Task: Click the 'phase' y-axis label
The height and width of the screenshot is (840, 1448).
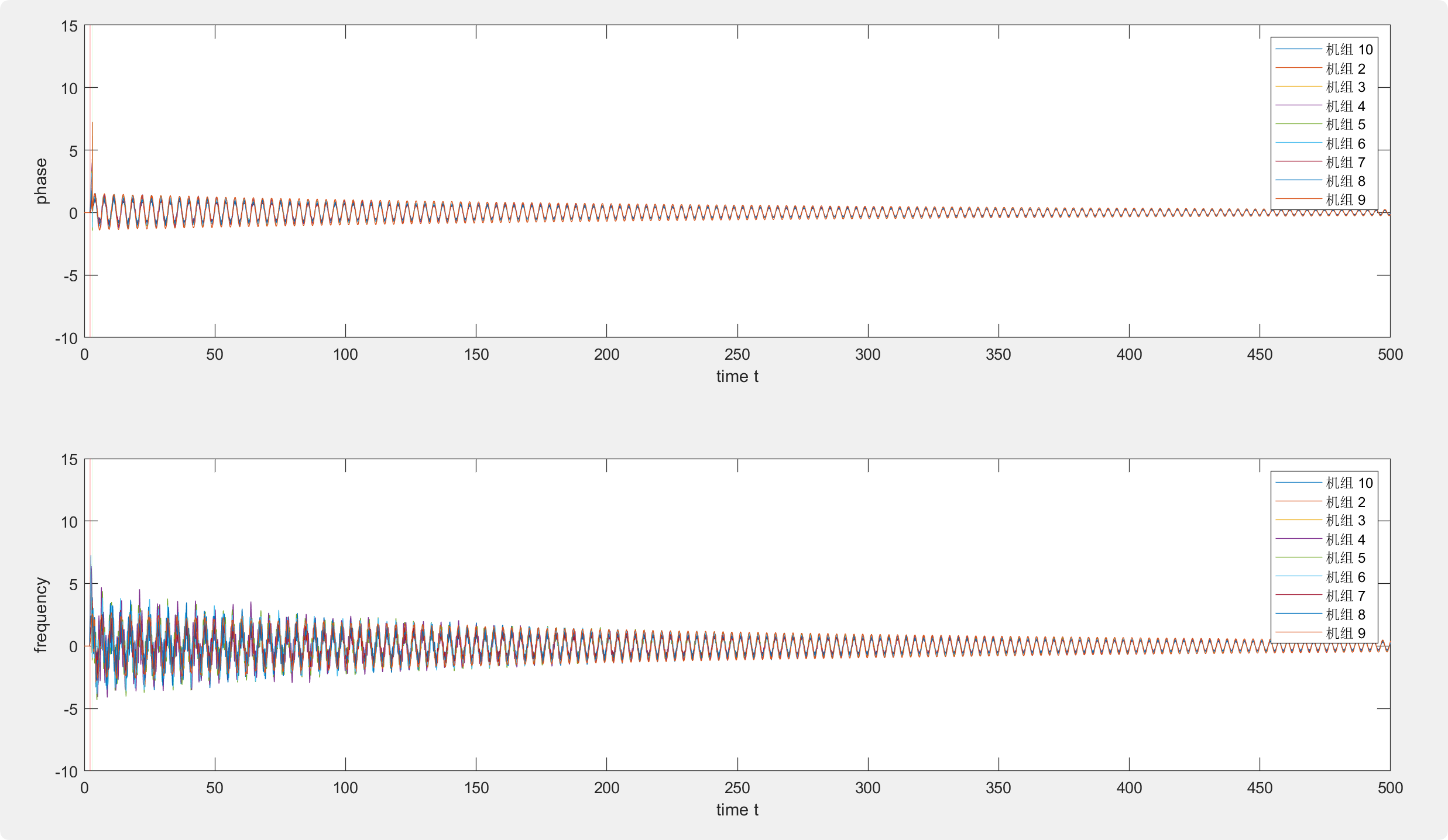Action: point(41,181)
